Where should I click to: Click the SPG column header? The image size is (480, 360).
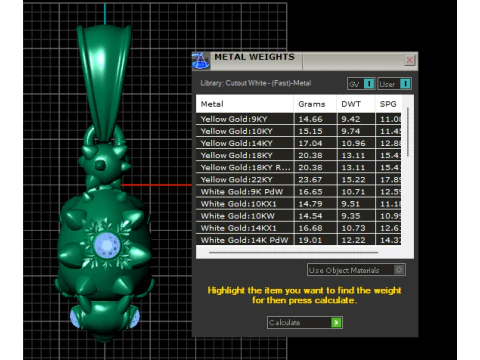[388, 104]
